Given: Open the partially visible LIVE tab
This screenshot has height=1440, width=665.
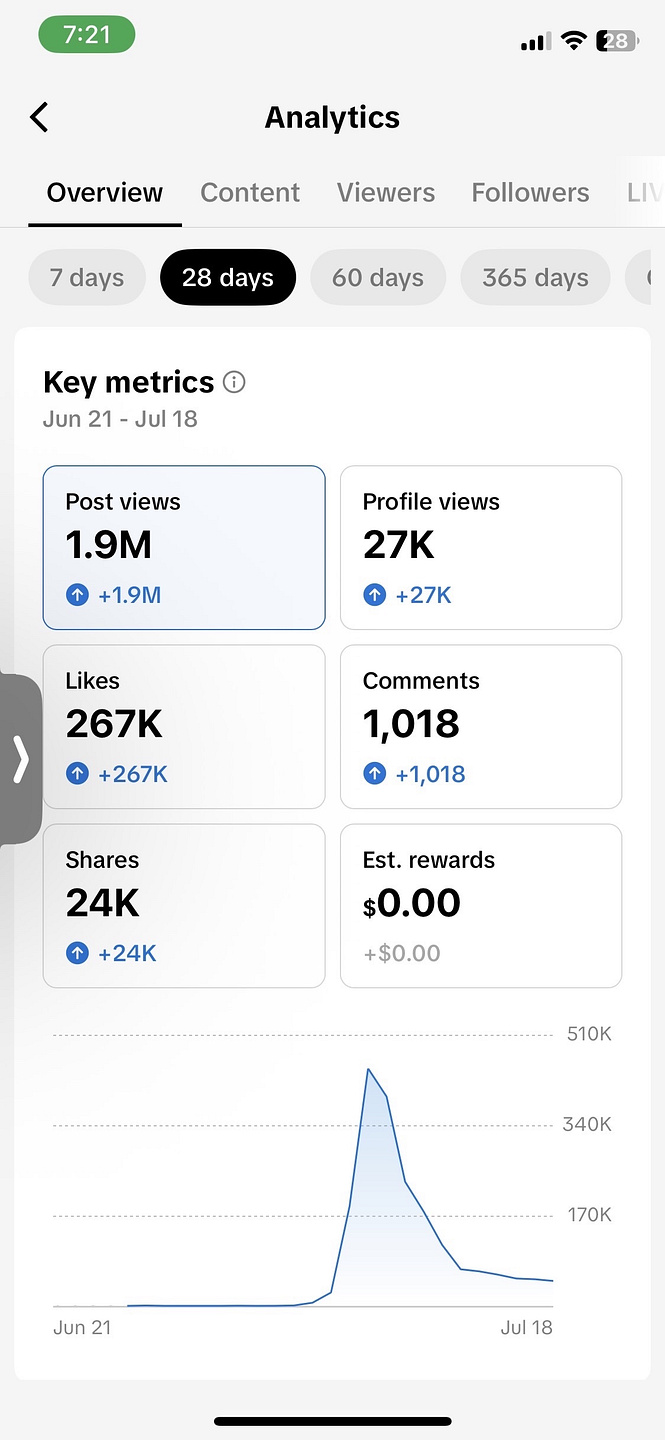Looking at the screenshot, I should (645, 192).
